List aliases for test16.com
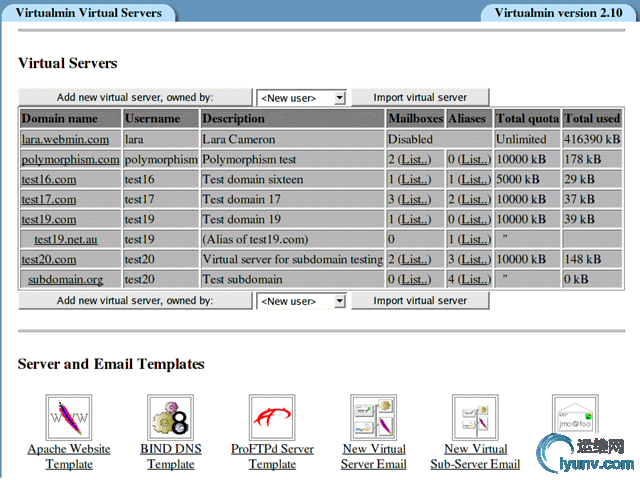 click(x=474, y=180)
